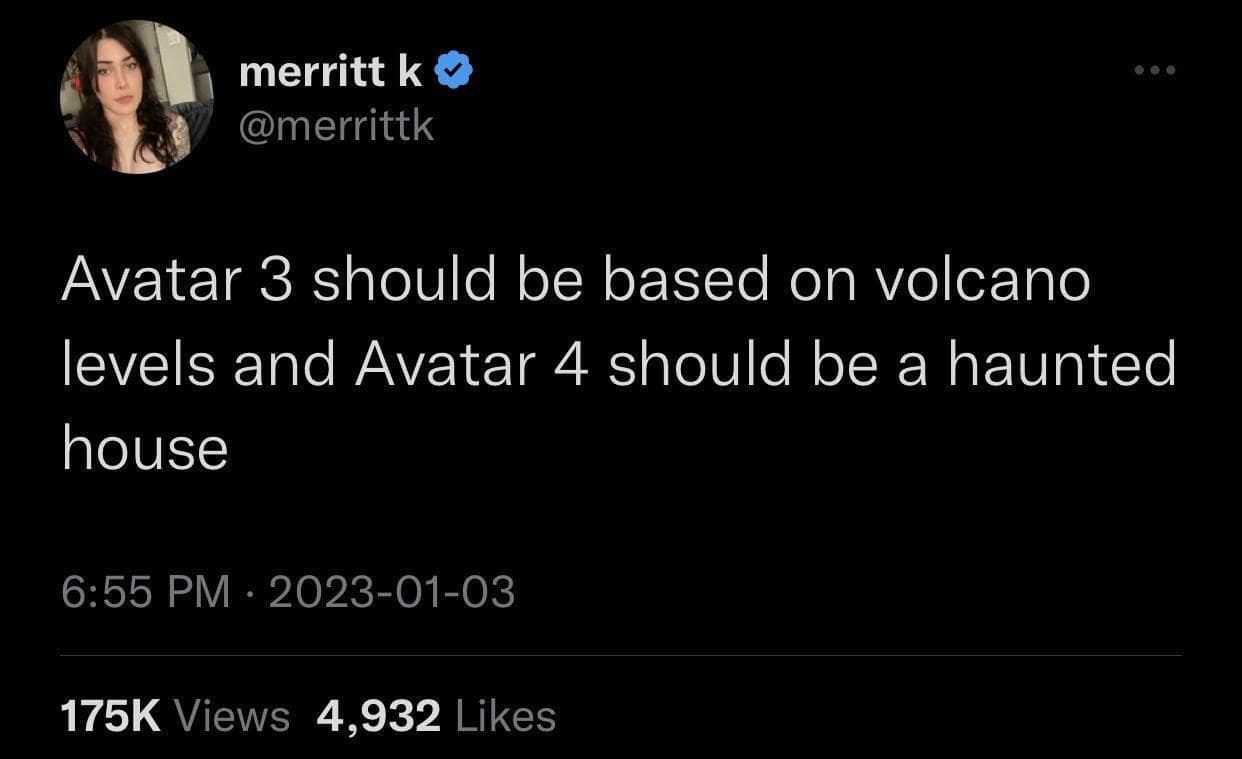Click the divider line above engagement stats
Screen dimensions: 1242x759
coord(620,652)
